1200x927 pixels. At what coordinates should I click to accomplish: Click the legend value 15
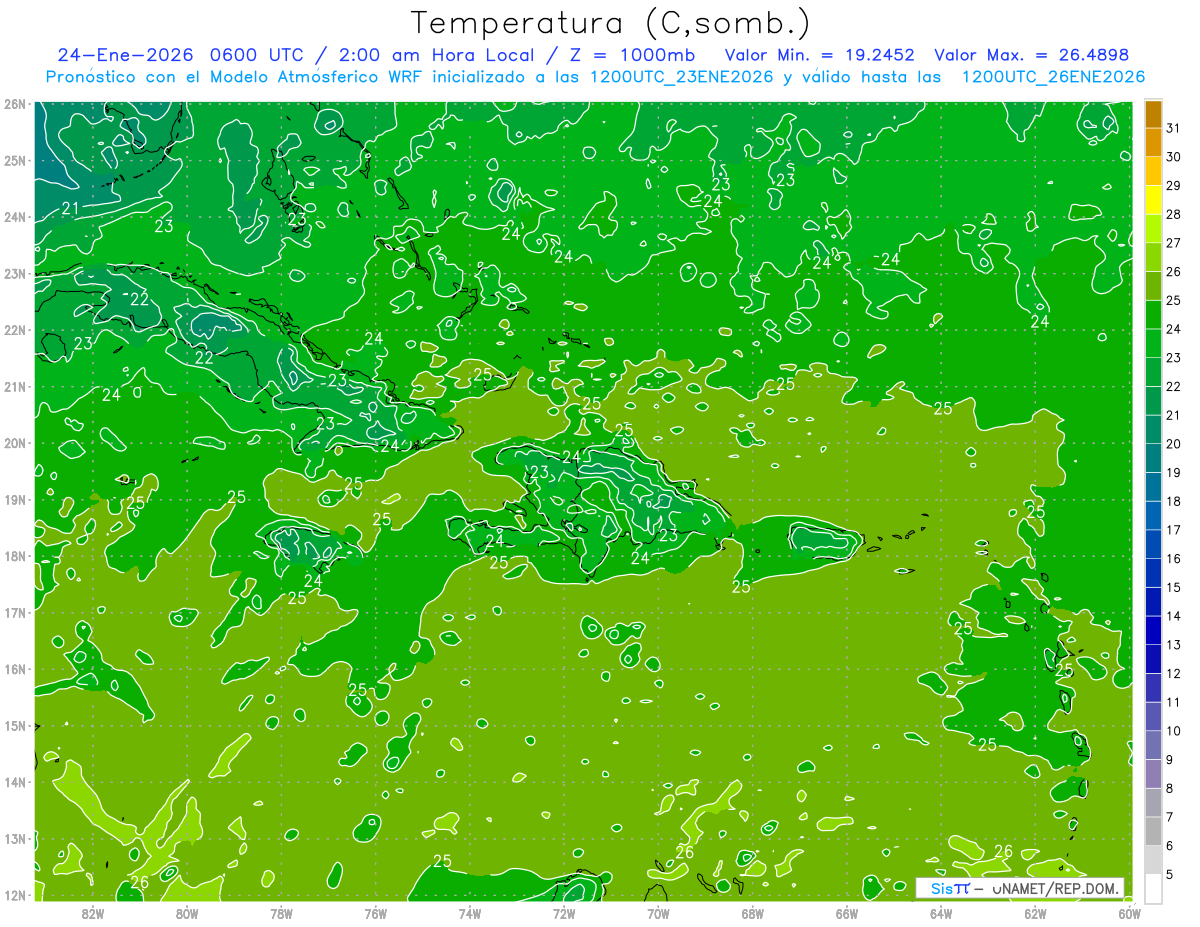1173,588
